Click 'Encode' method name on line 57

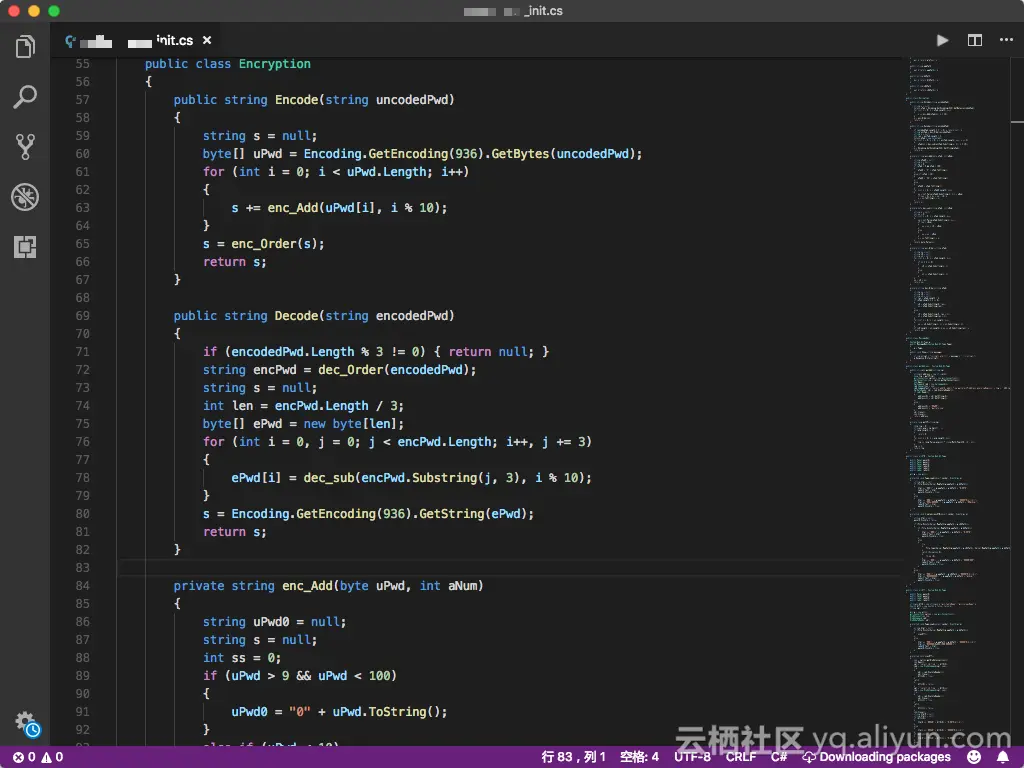coord(296,100)
